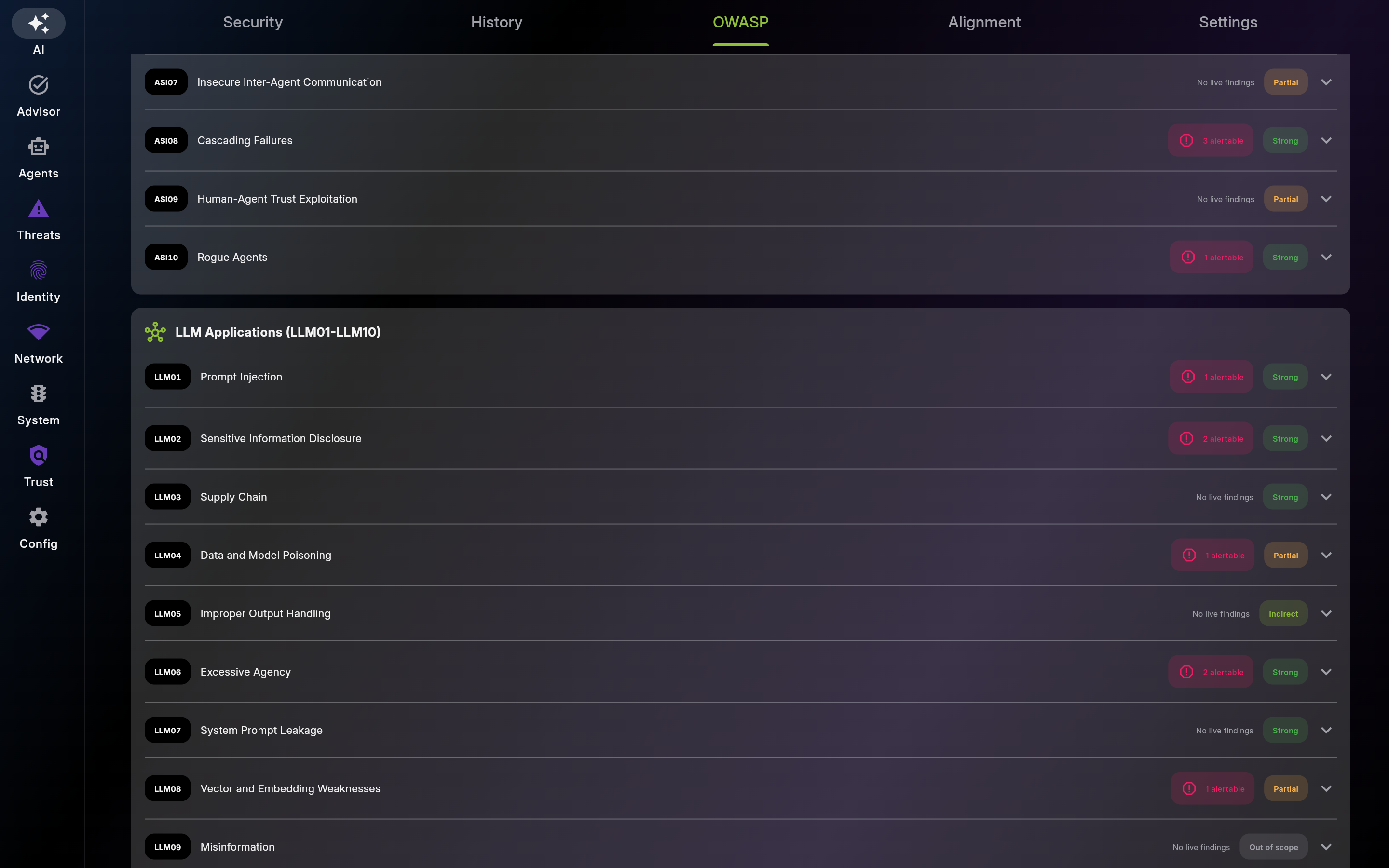Click the ASI08 code label
1389x868 pixels.
pos(166,141)
